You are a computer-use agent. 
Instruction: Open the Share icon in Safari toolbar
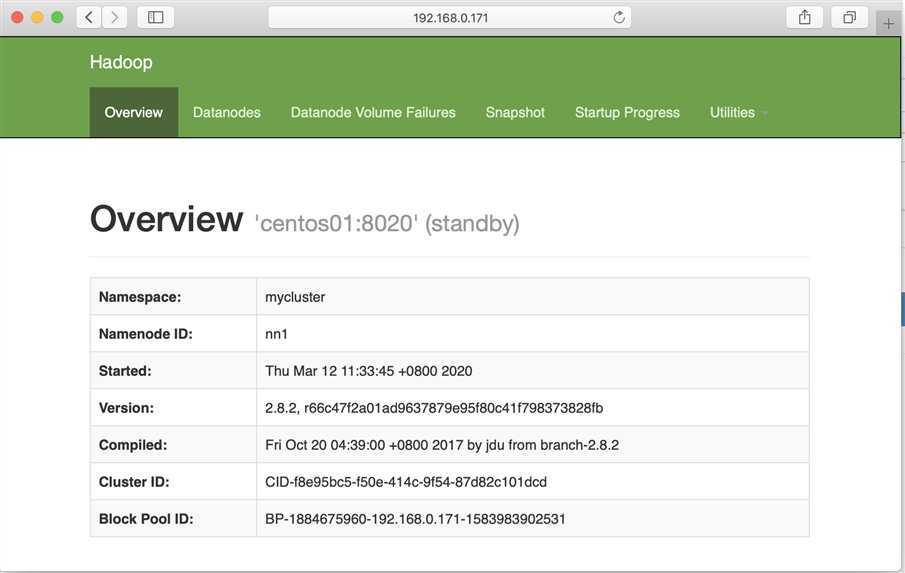click(x=805, y=17)
